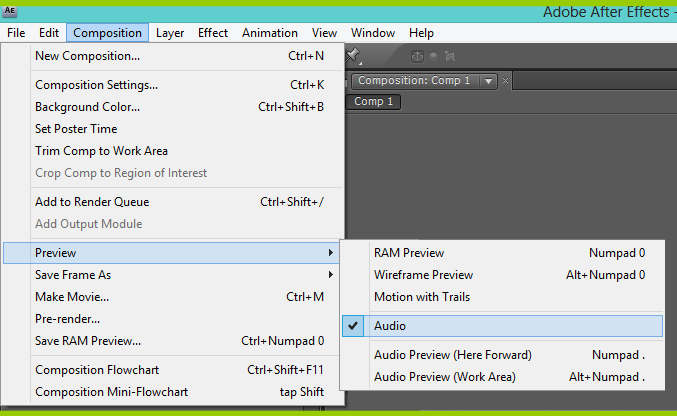Select Make Movie... menu item
Screen dimensions: 677x416
[x=174, y=297]
